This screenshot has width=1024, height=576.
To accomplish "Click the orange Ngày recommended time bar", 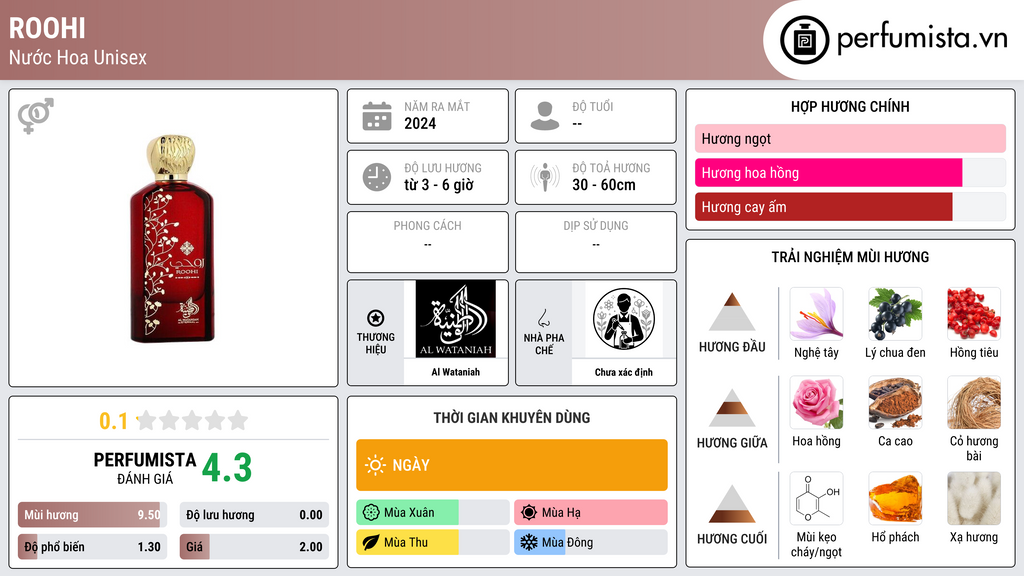I will coord(512,465).
